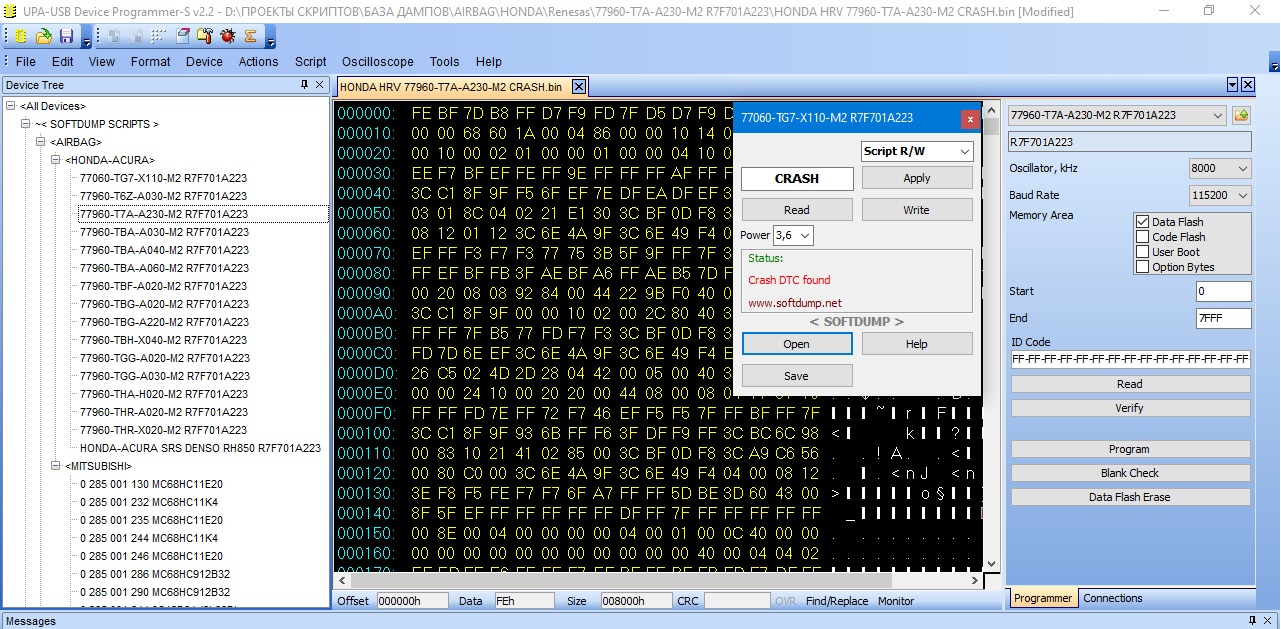The image size is (1281, 629).
Task: Close the HONDA HRV CRASH.bin tab
Action: tap(578, 87)
